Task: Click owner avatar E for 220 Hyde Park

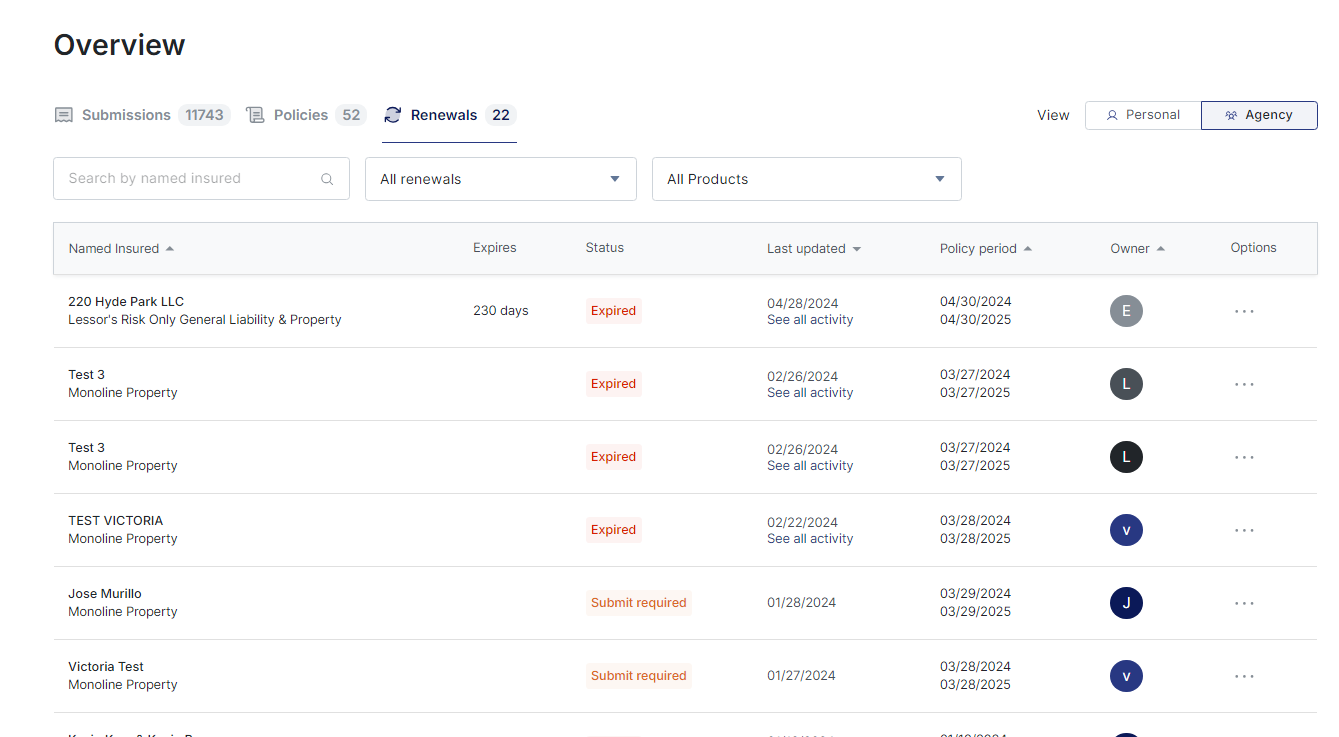Action: tap(1126, 311)
